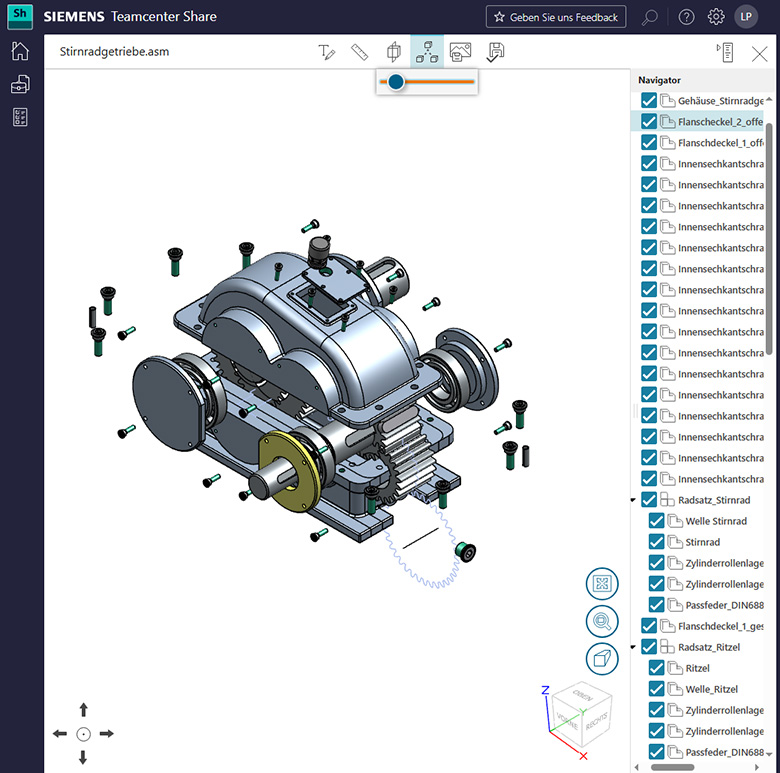Click the orientation view cube

coord(582,715)
